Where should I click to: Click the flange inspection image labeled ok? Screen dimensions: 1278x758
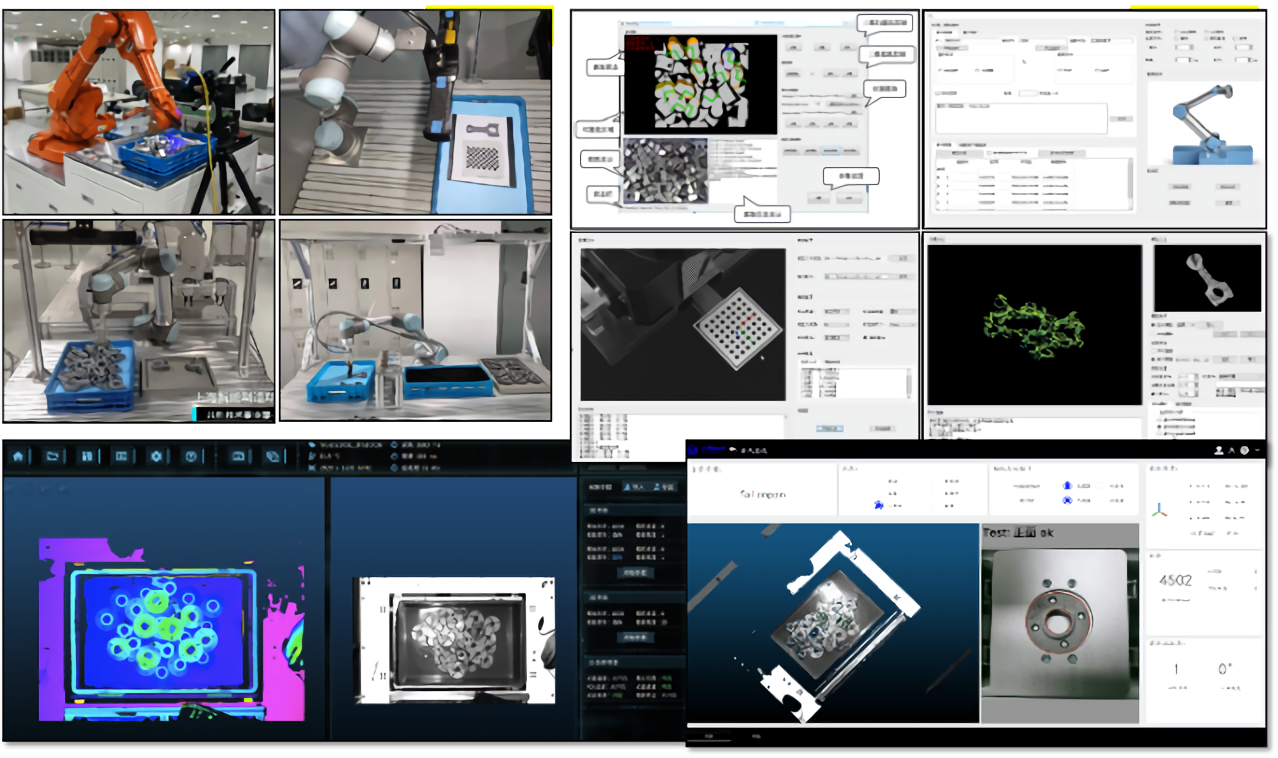[x=1059, y=622]
